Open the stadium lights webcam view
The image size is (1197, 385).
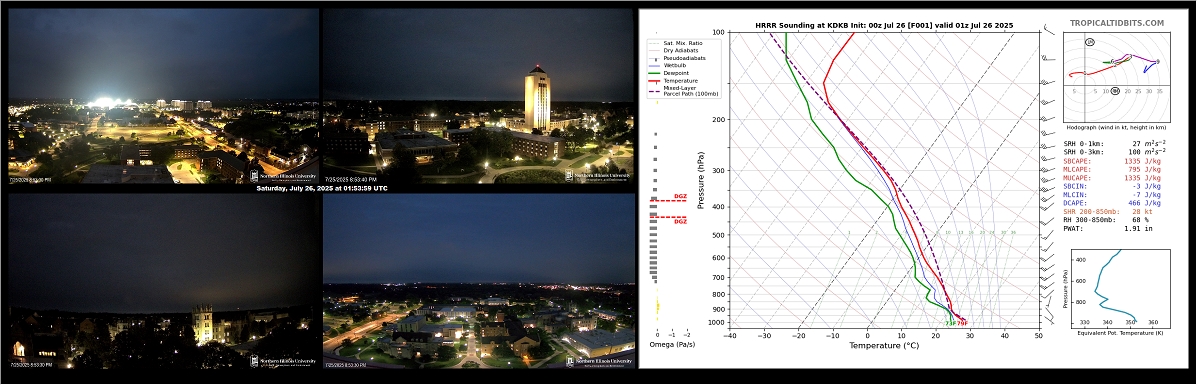pos(163,96)
